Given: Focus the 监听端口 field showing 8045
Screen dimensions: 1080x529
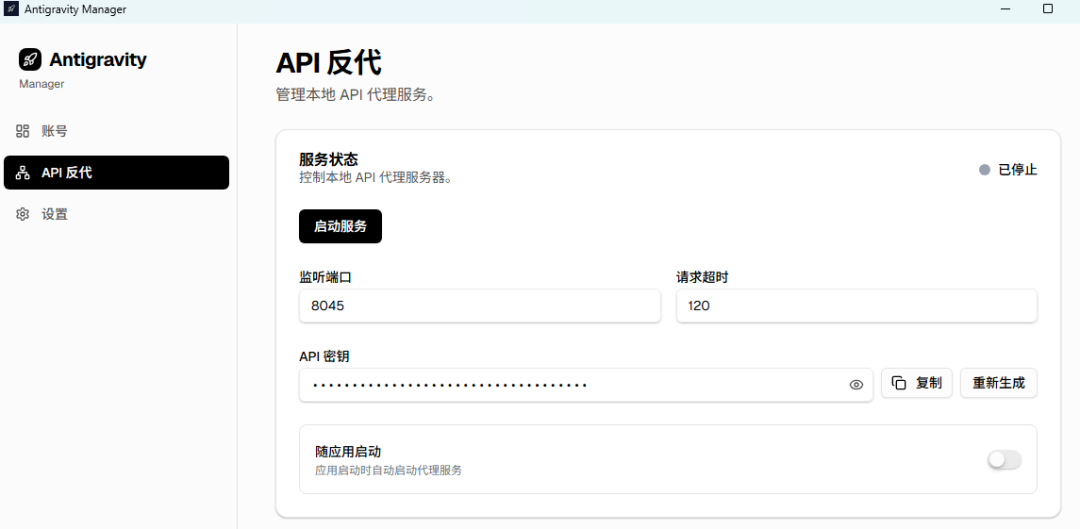Looking at the screenshot, I should (479, 306).
